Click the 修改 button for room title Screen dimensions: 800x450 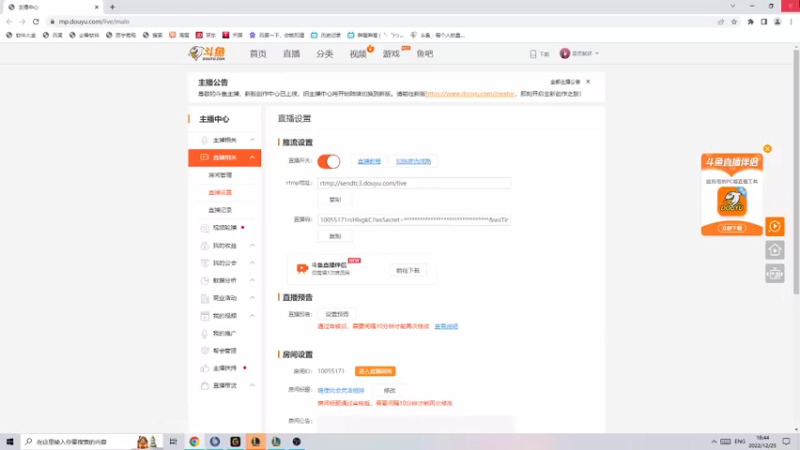tap(389, 390)
